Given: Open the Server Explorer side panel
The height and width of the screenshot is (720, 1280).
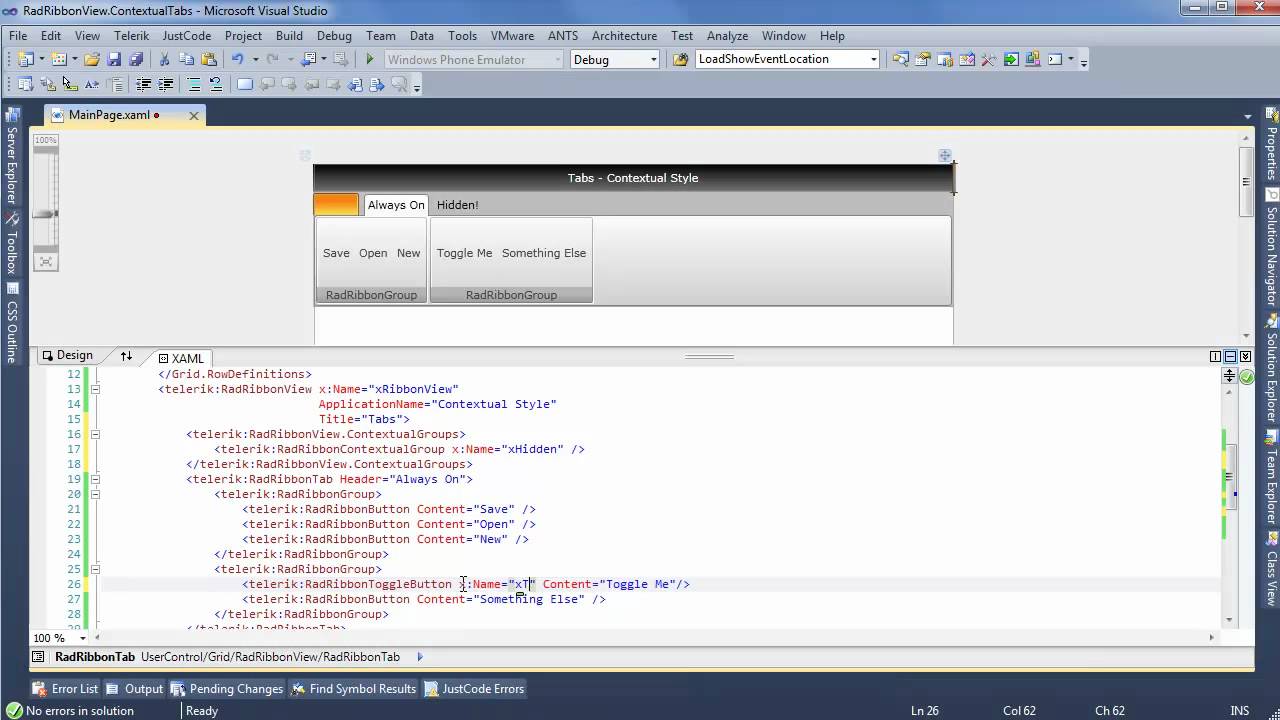Looking at the screenshot, I should (x=11, y=158).
